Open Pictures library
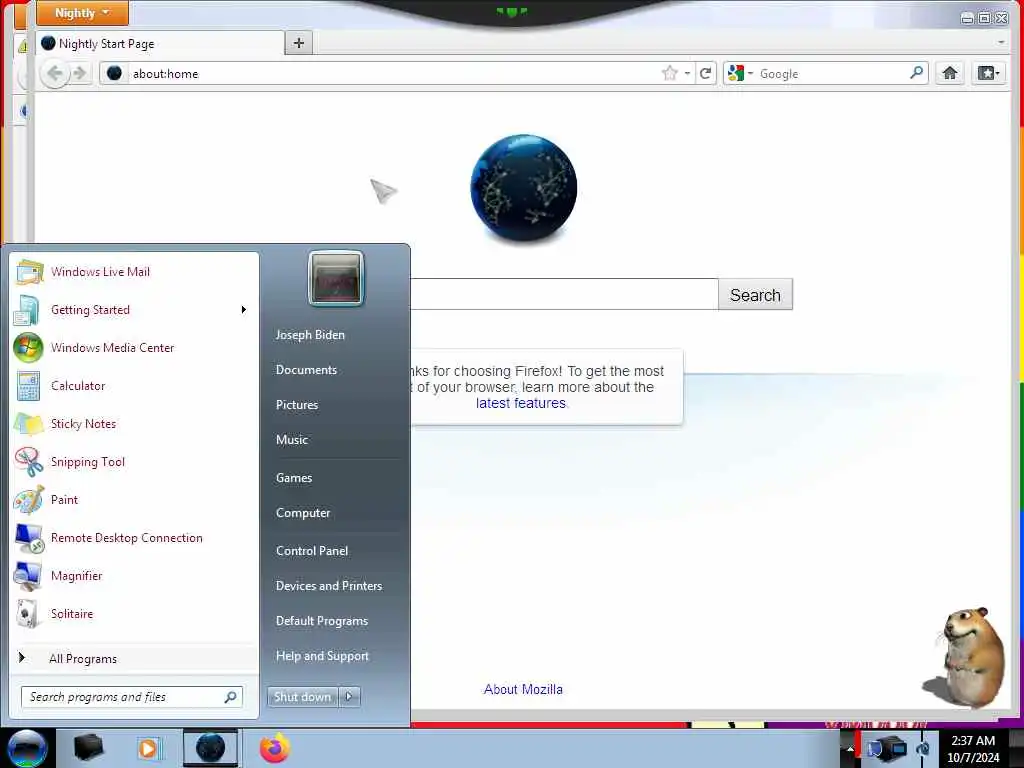Screen dimensions: 1024x768 click(296, 405)
